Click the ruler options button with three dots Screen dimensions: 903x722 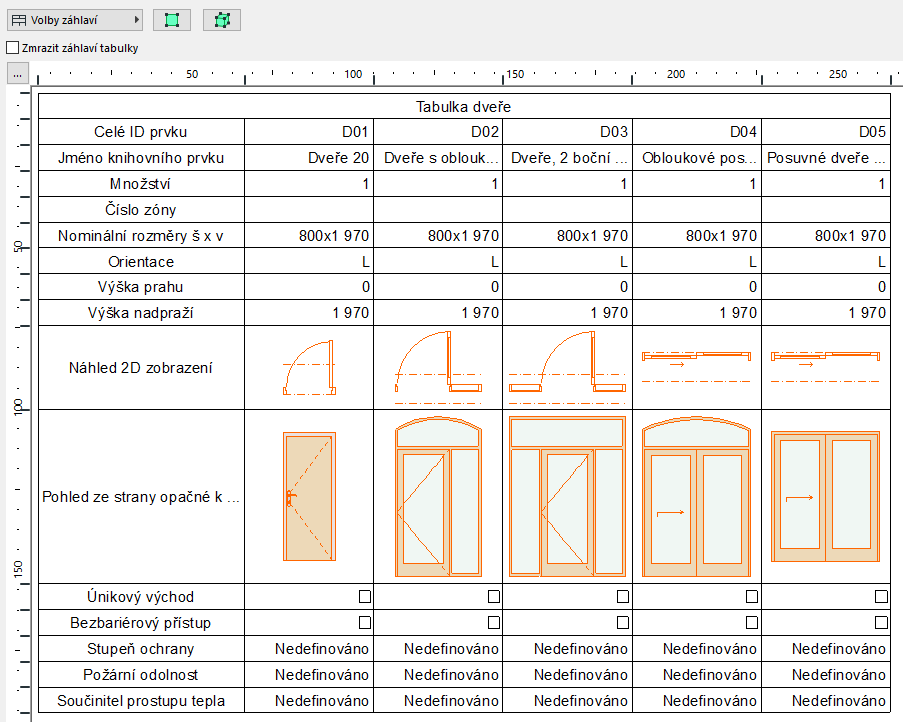(16, 72)
